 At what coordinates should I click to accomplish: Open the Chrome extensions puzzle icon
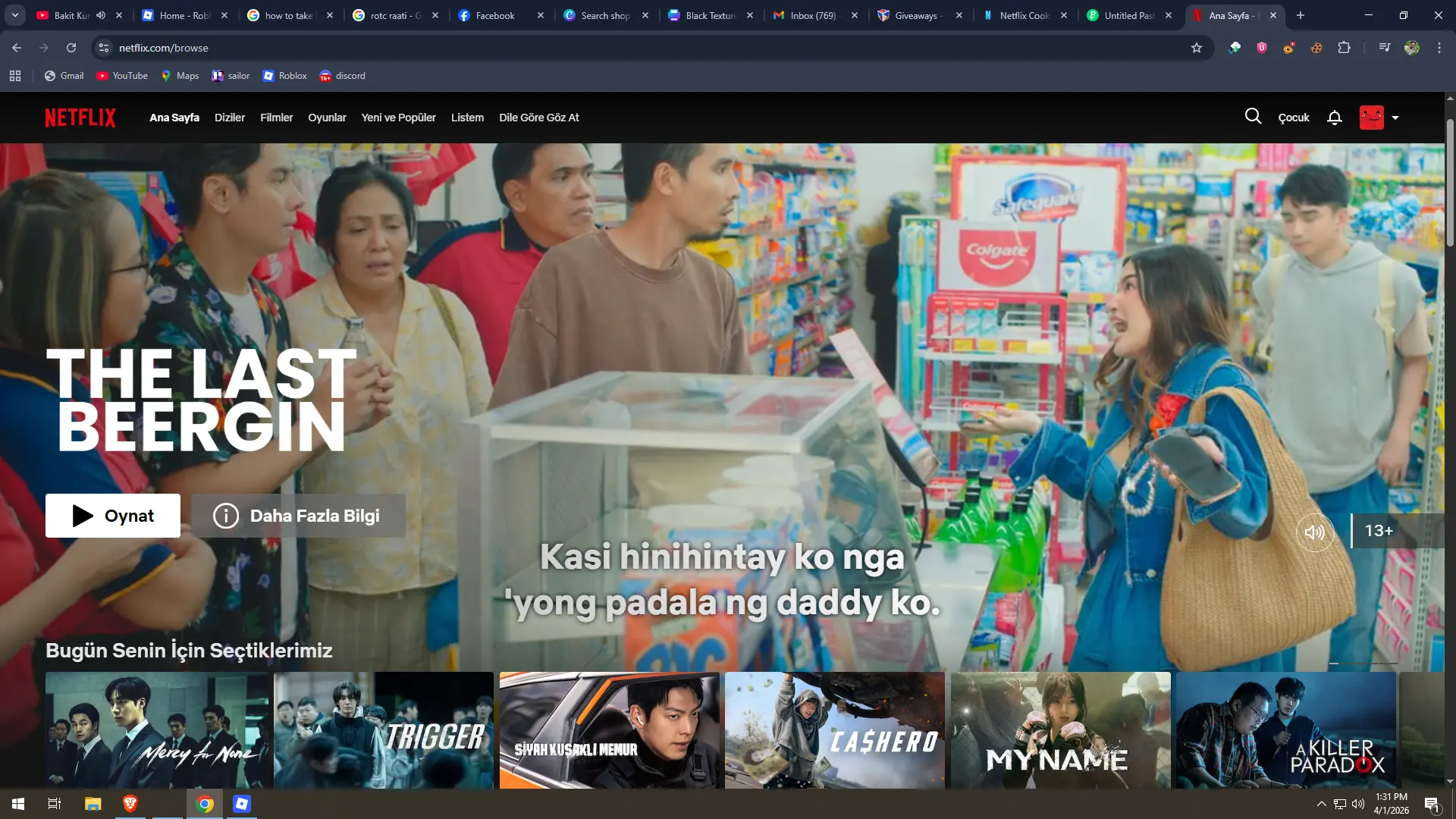(x=1344, y=48)
